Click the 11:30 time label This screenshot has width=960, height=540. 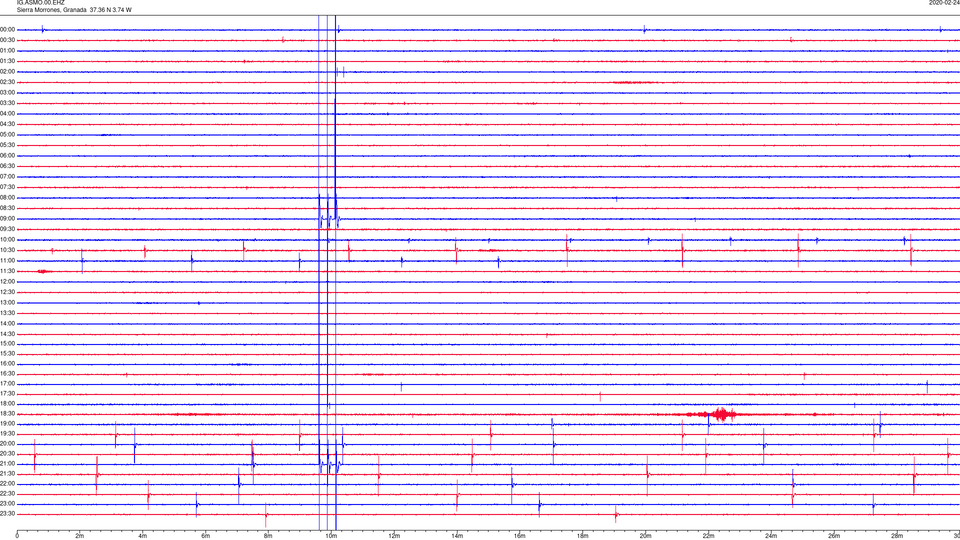pyautogui.click(x=8, y=271)
